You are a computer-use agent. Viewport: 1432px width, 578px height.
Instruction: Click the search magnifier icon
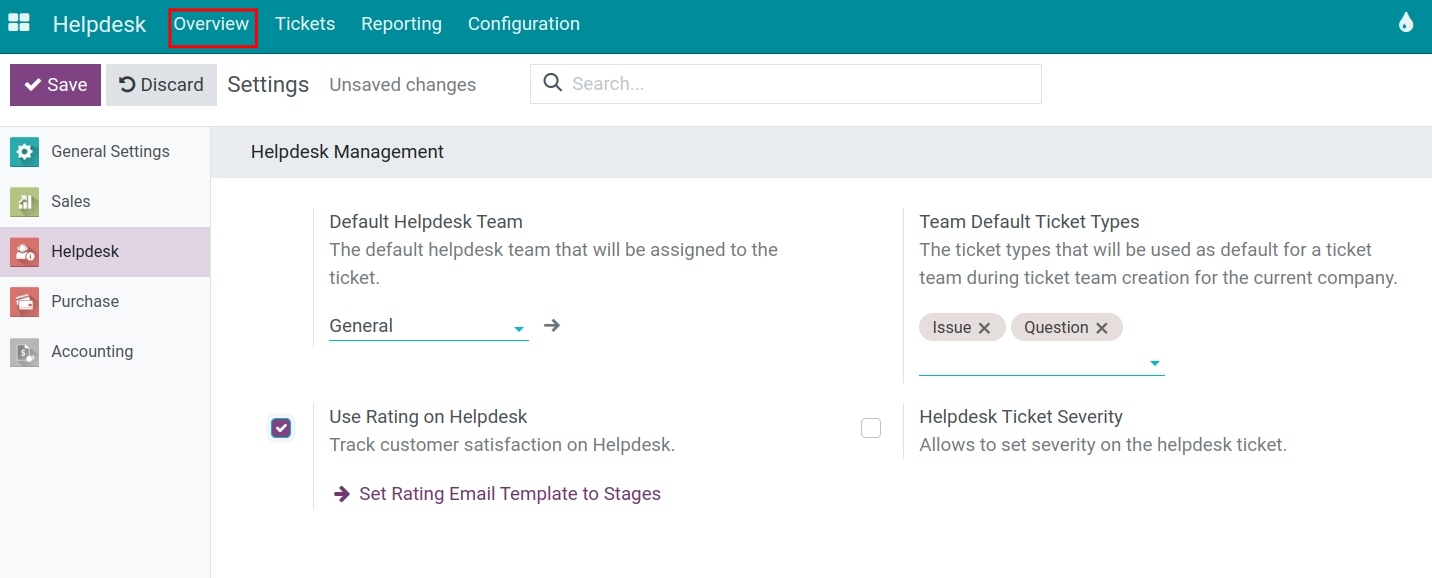[x=552, y=83]
